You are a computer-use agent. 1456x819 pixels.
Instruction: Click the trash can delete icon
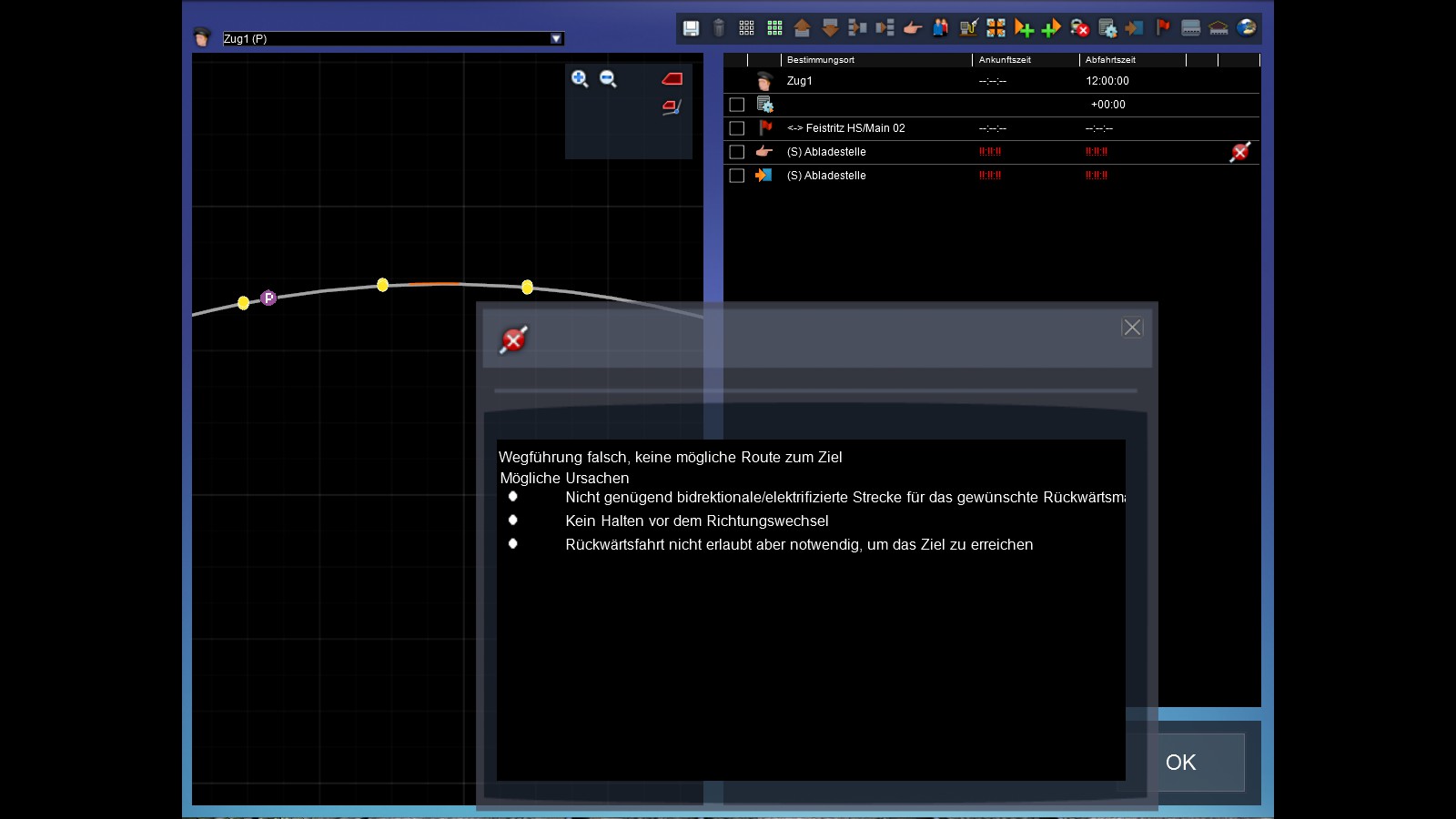pos(719,28)
